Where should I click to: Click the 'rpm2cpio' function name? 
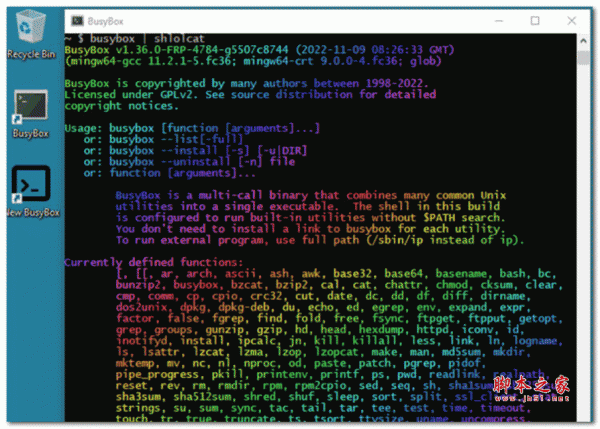pos(320,385)
